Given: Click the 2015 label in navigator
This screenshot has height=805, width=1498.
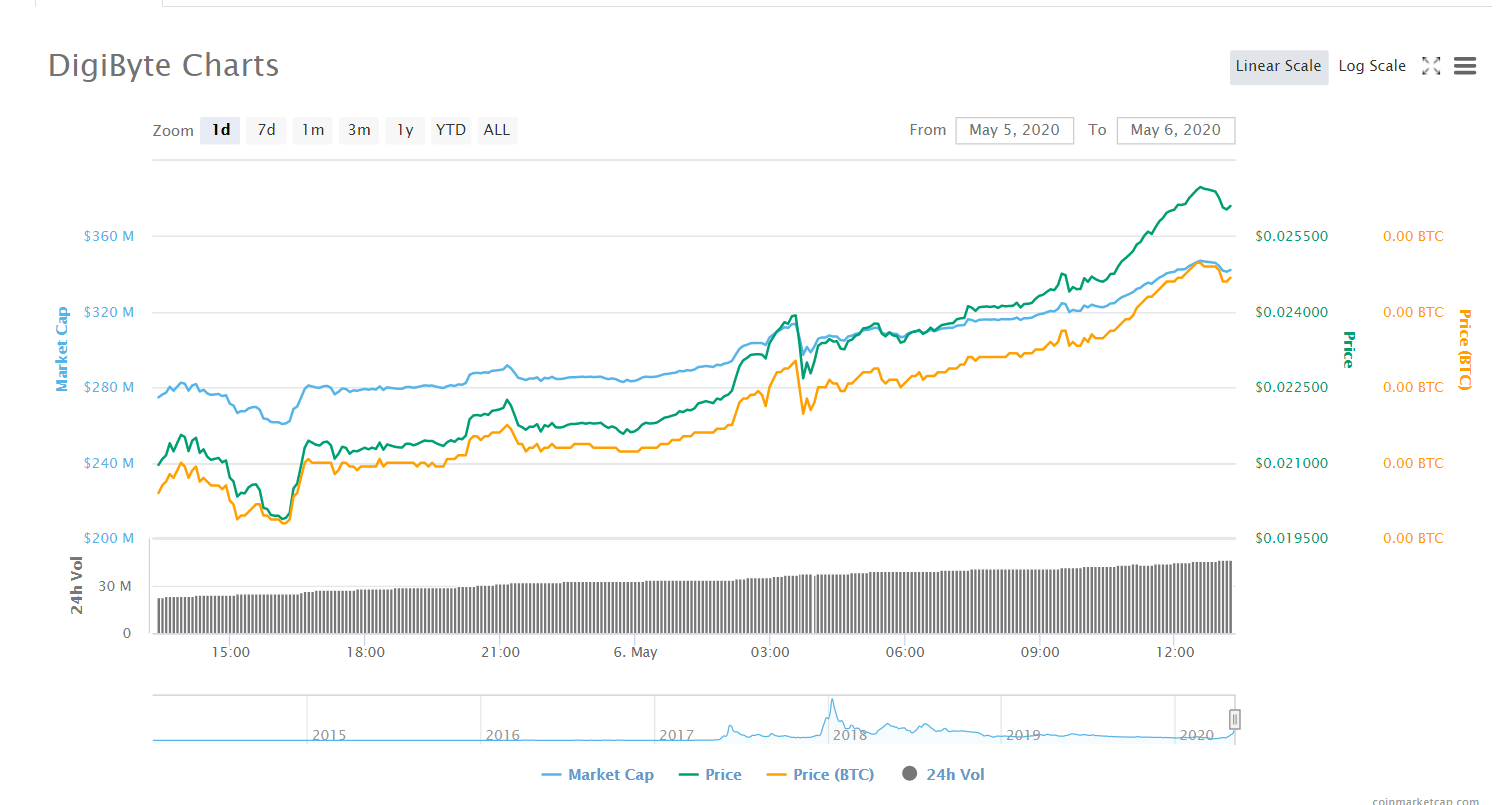Looking at the screenshot, I should coord(329,735).
